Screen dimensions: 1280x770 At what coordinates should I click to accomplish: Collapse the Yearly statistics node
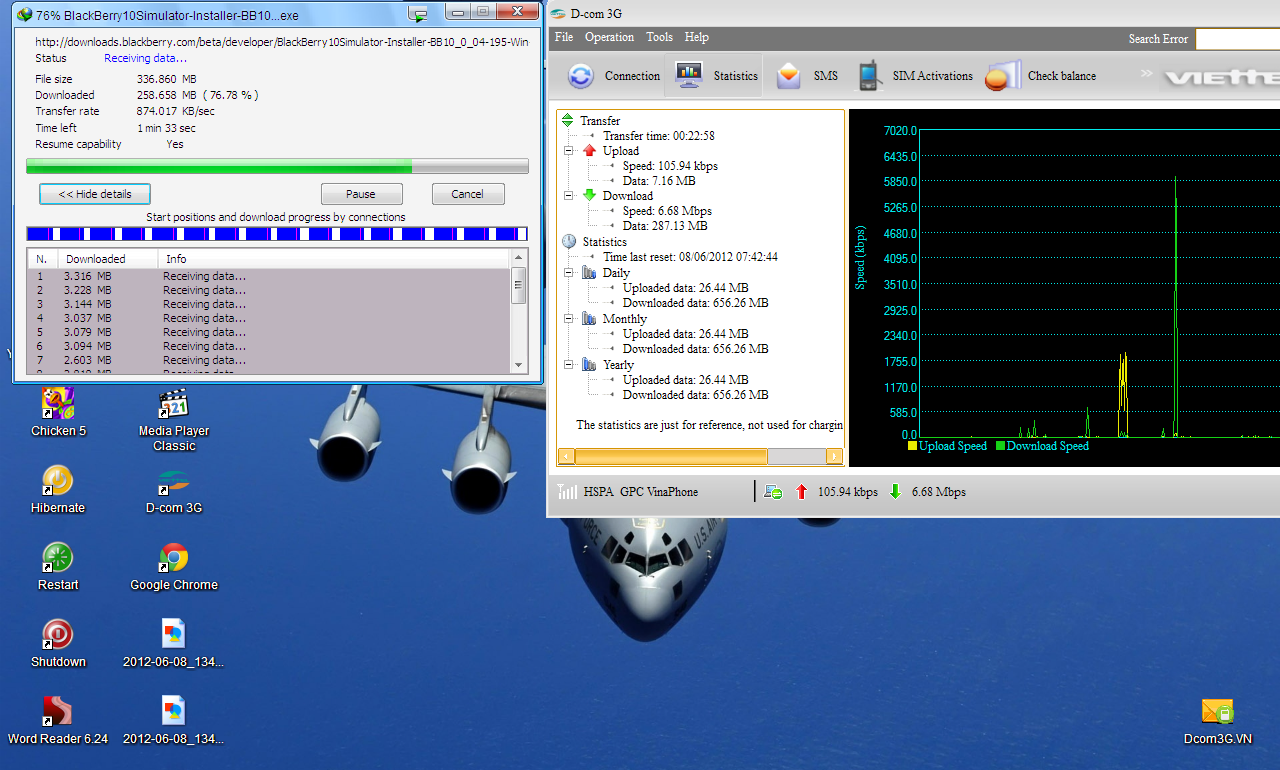click(x=568, y=364)
